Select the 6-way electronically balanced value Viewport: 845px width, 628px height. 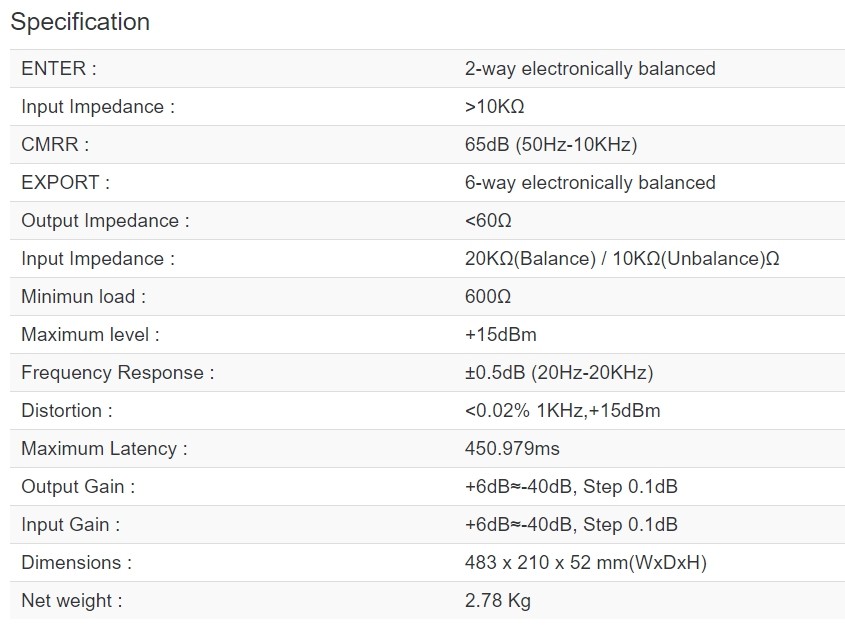point(590,183)
